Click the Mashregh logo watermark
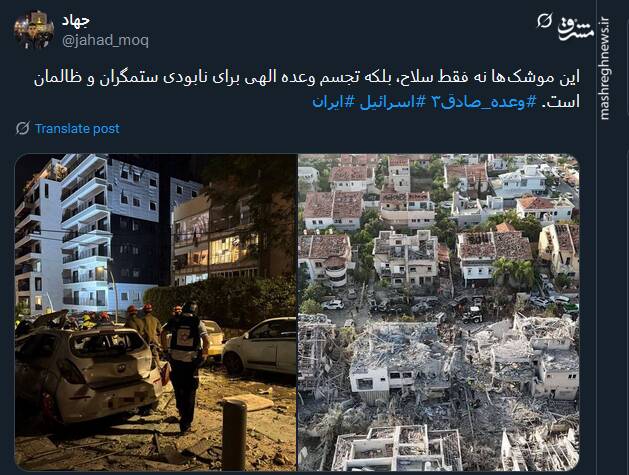The image size is (629, 475). (576, 28)
